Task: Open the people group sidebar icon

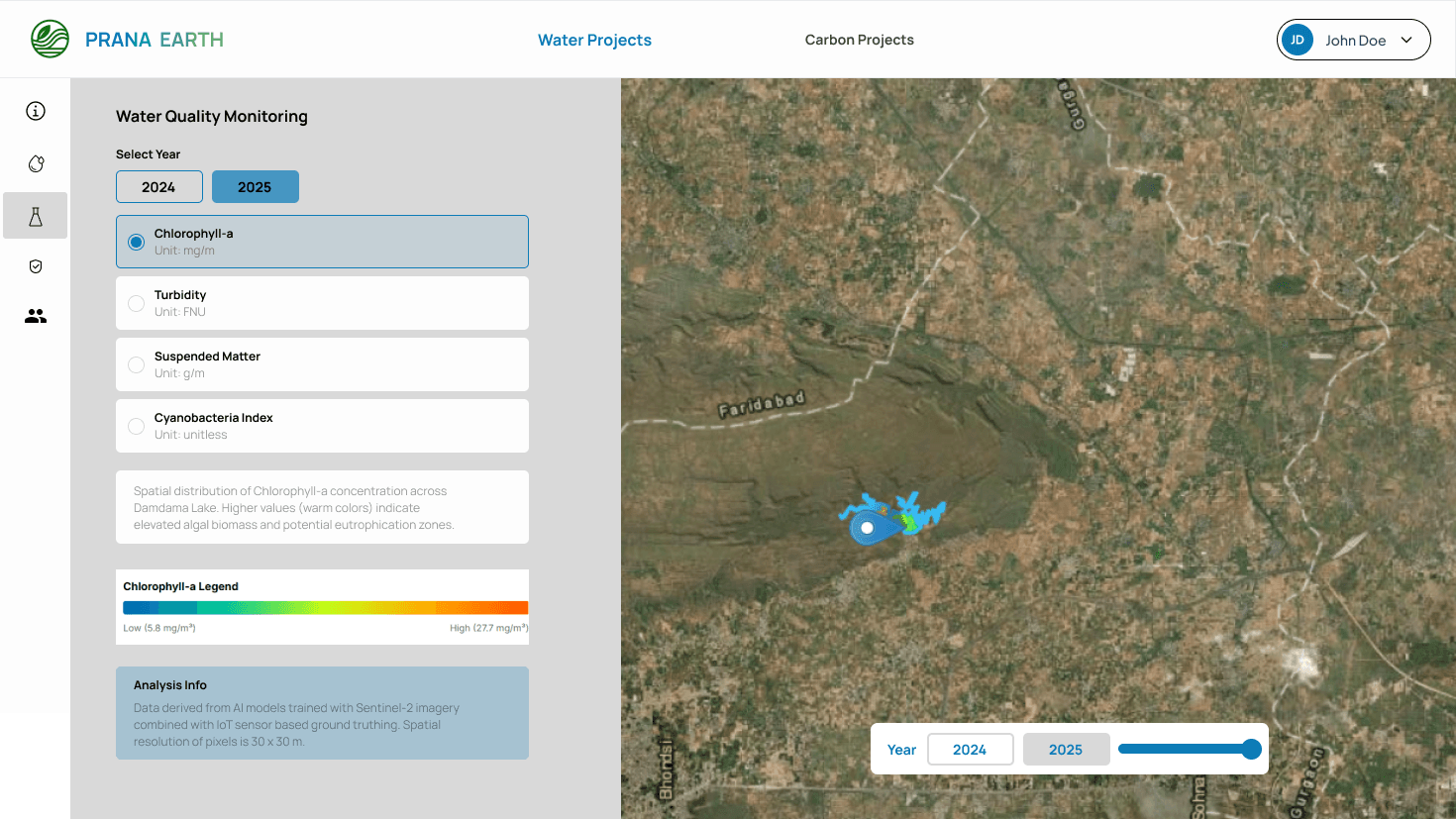Action: [x=36, y=316]
